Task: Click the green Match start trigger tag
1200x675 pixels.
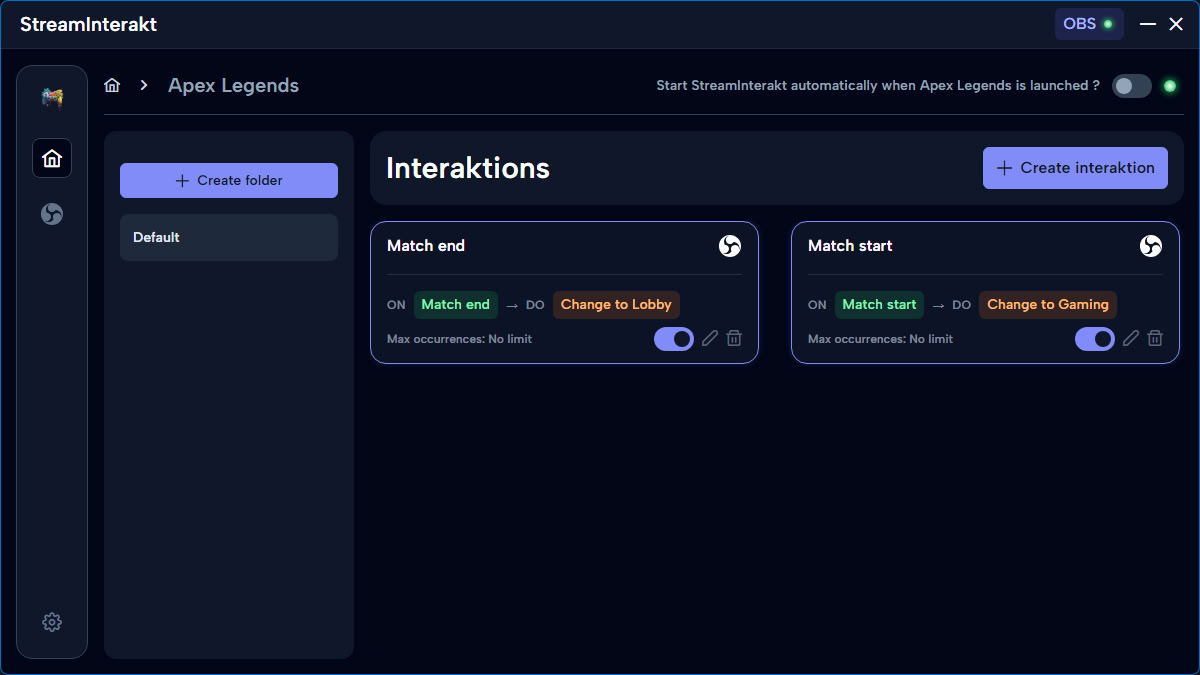Action: tap(879, 305)
